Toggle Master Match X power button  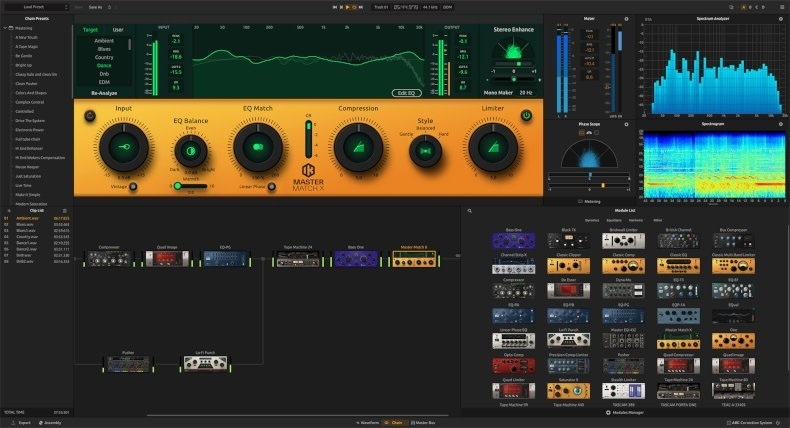point(525,115)
